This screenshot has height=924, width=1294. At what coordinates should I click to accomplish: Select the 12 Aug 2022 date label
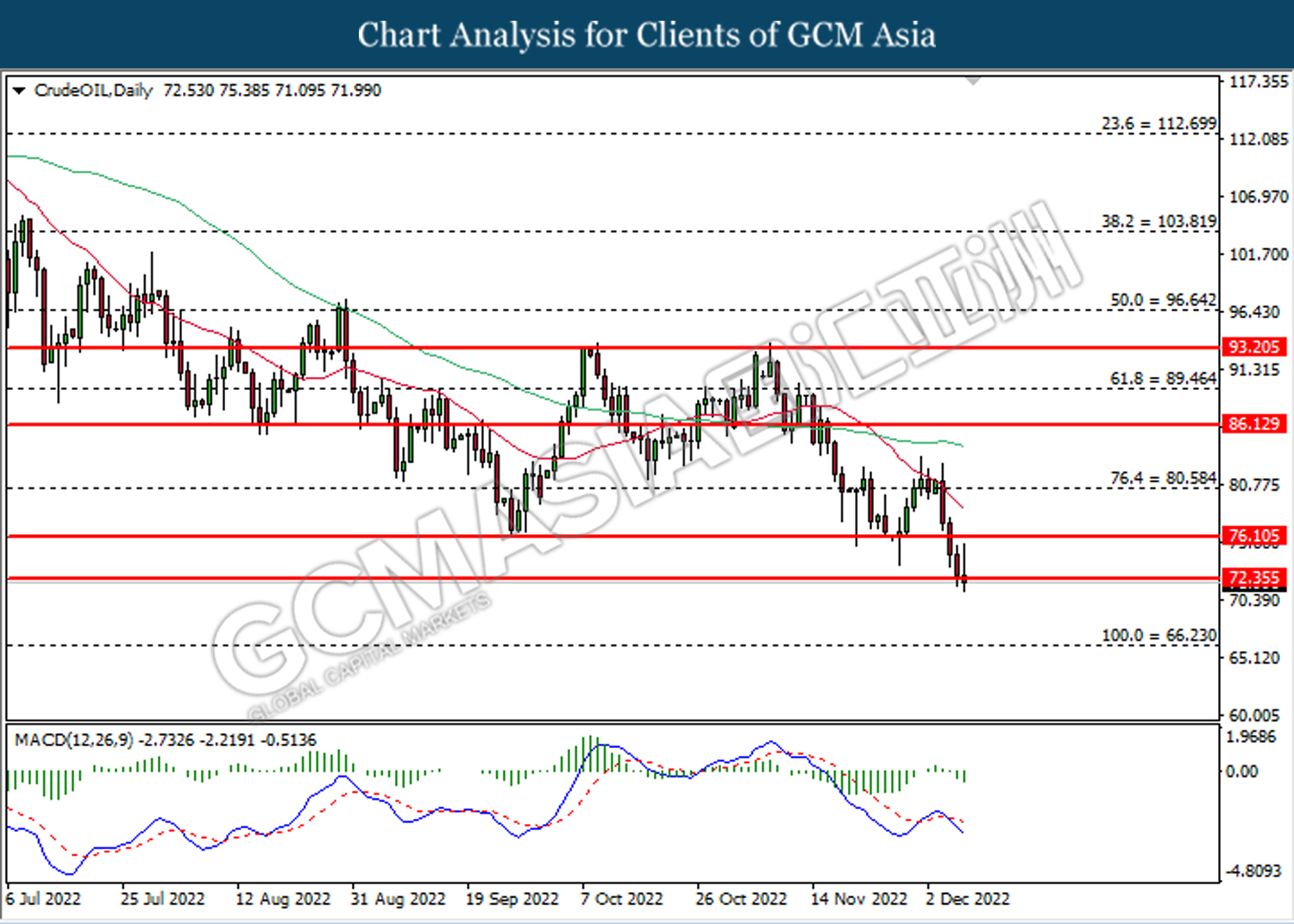point(283,899)
